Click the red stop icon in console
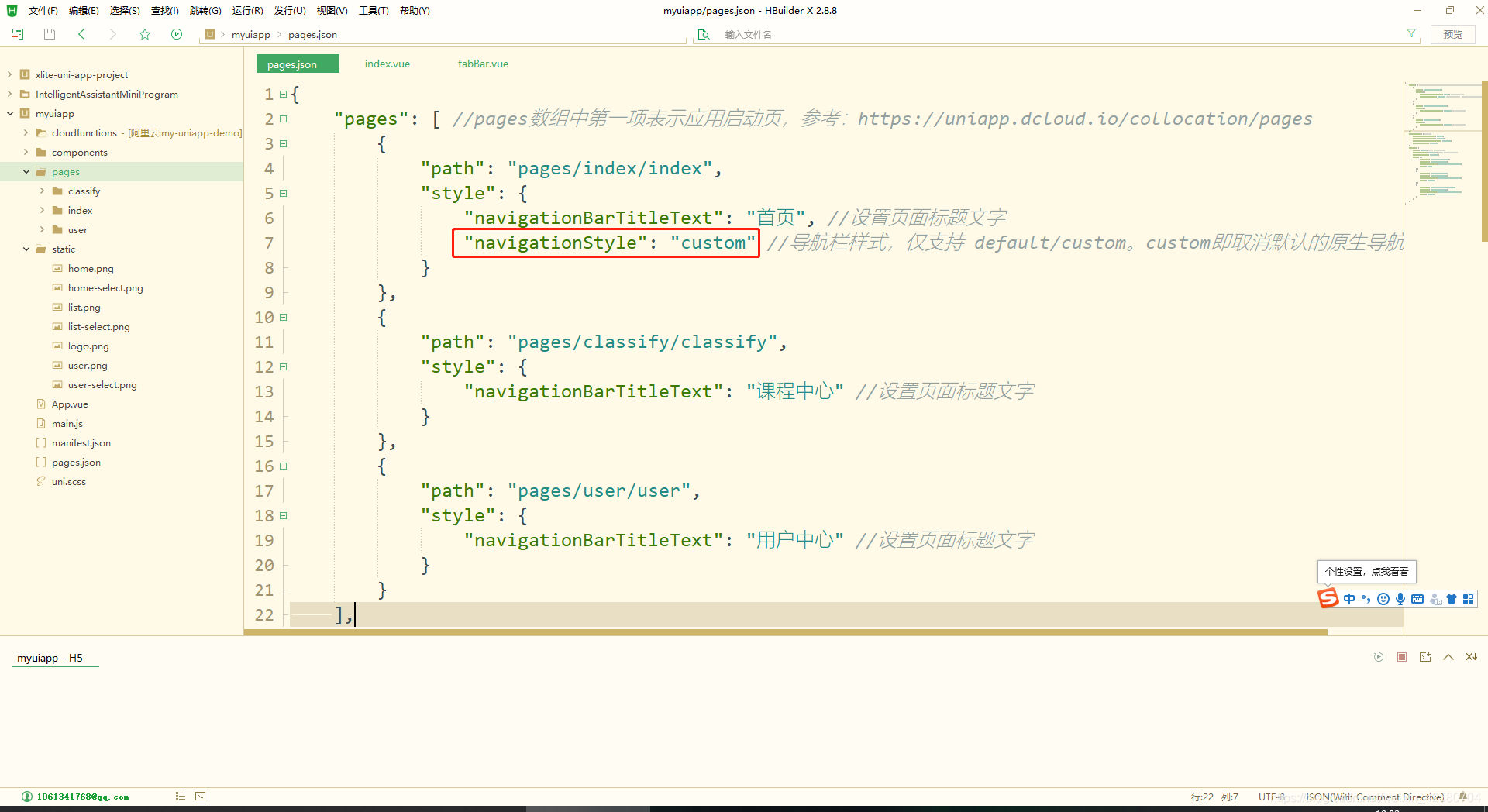 [1402, 657]
